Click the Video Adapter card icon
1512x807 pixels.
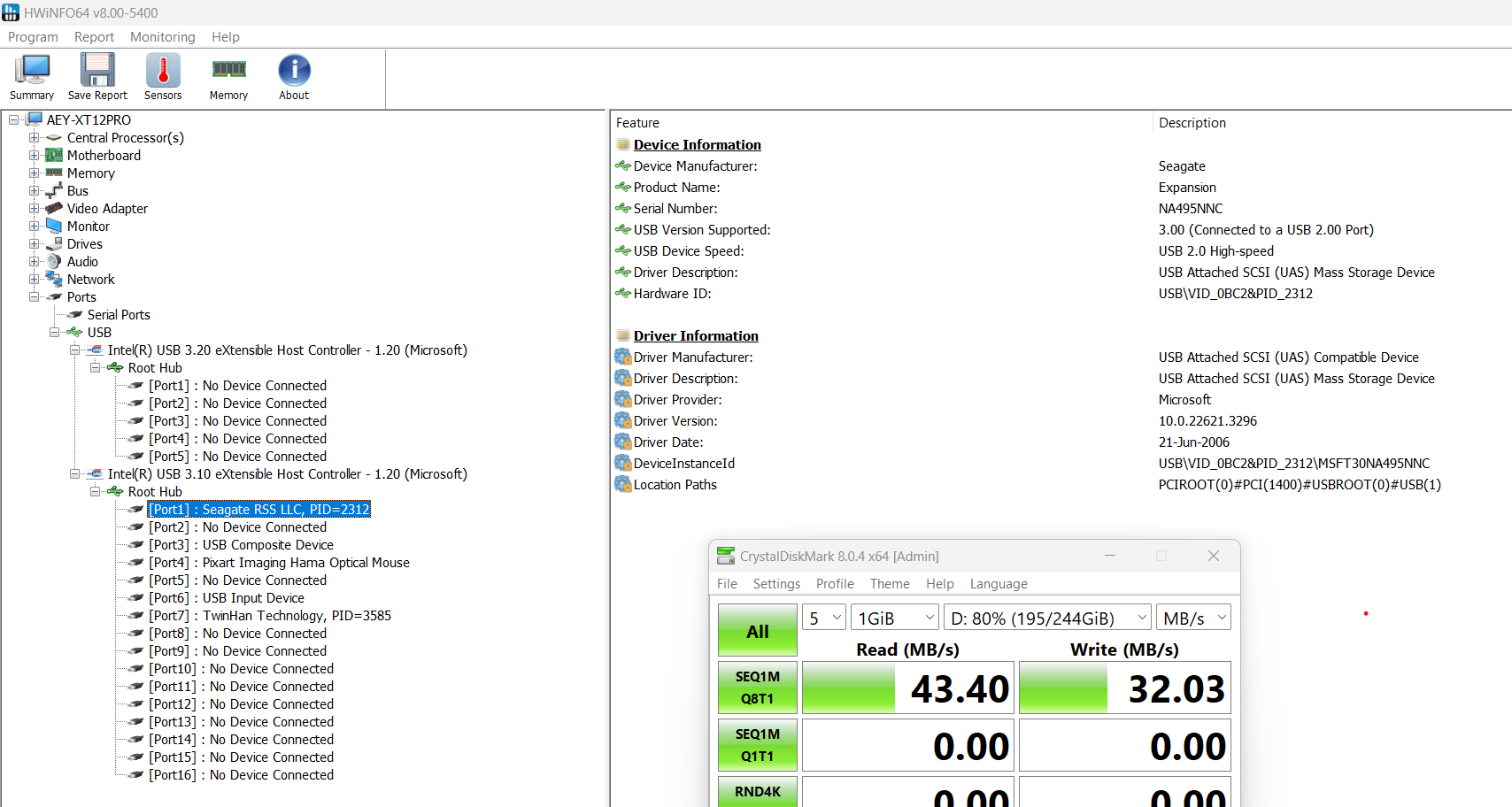pos(54,208)
